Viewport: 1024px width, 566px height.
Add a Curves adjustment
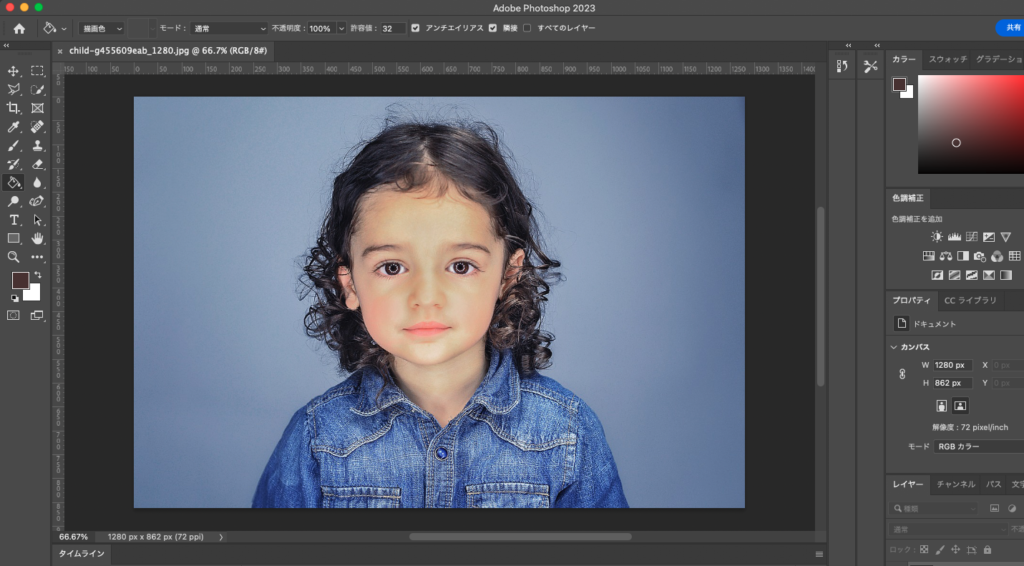coord(972,237)
